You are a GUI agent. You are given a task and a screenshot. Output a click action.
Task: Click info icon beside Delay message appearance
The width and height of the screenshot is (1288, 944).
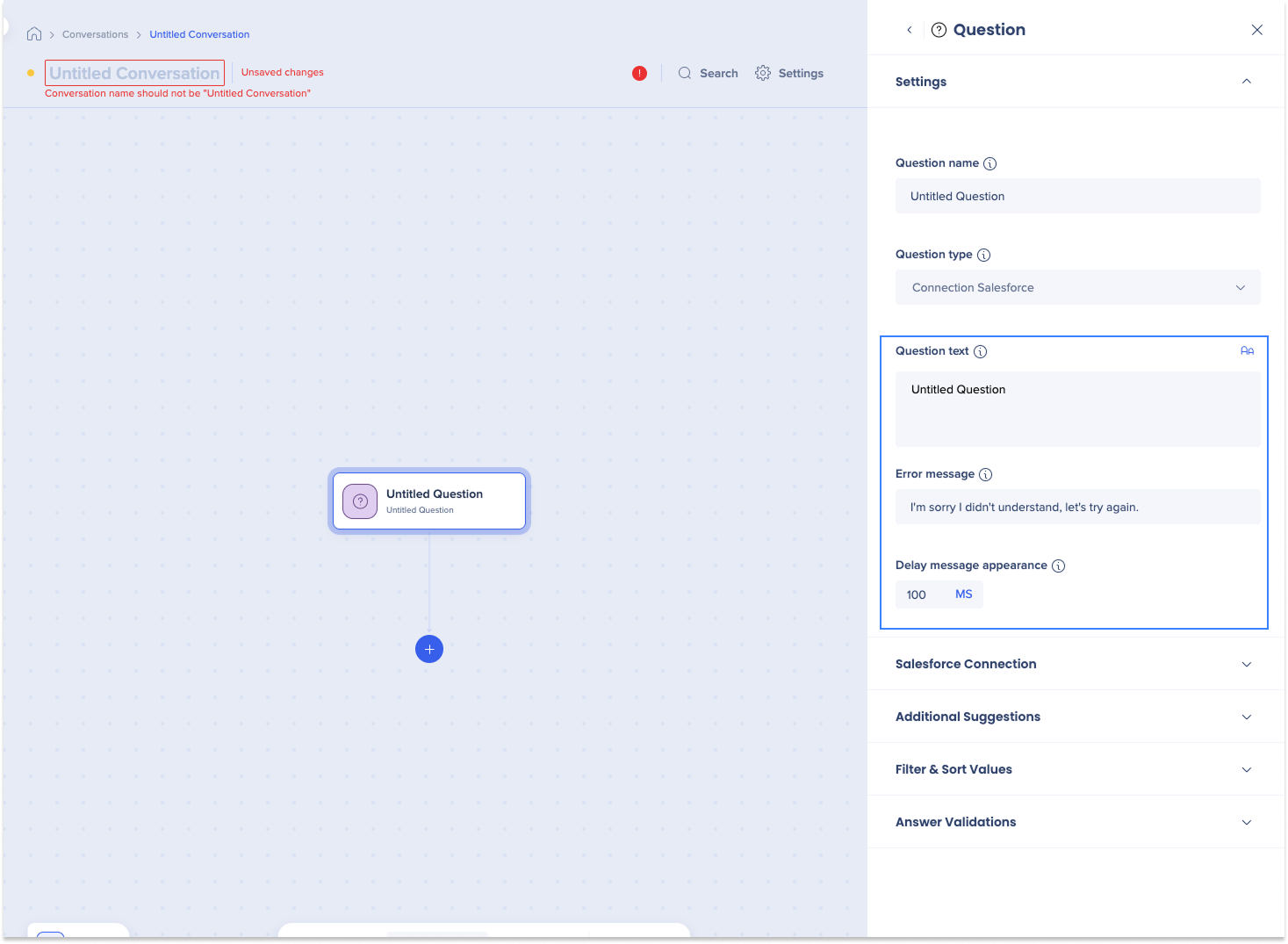tap(1058, 566)
